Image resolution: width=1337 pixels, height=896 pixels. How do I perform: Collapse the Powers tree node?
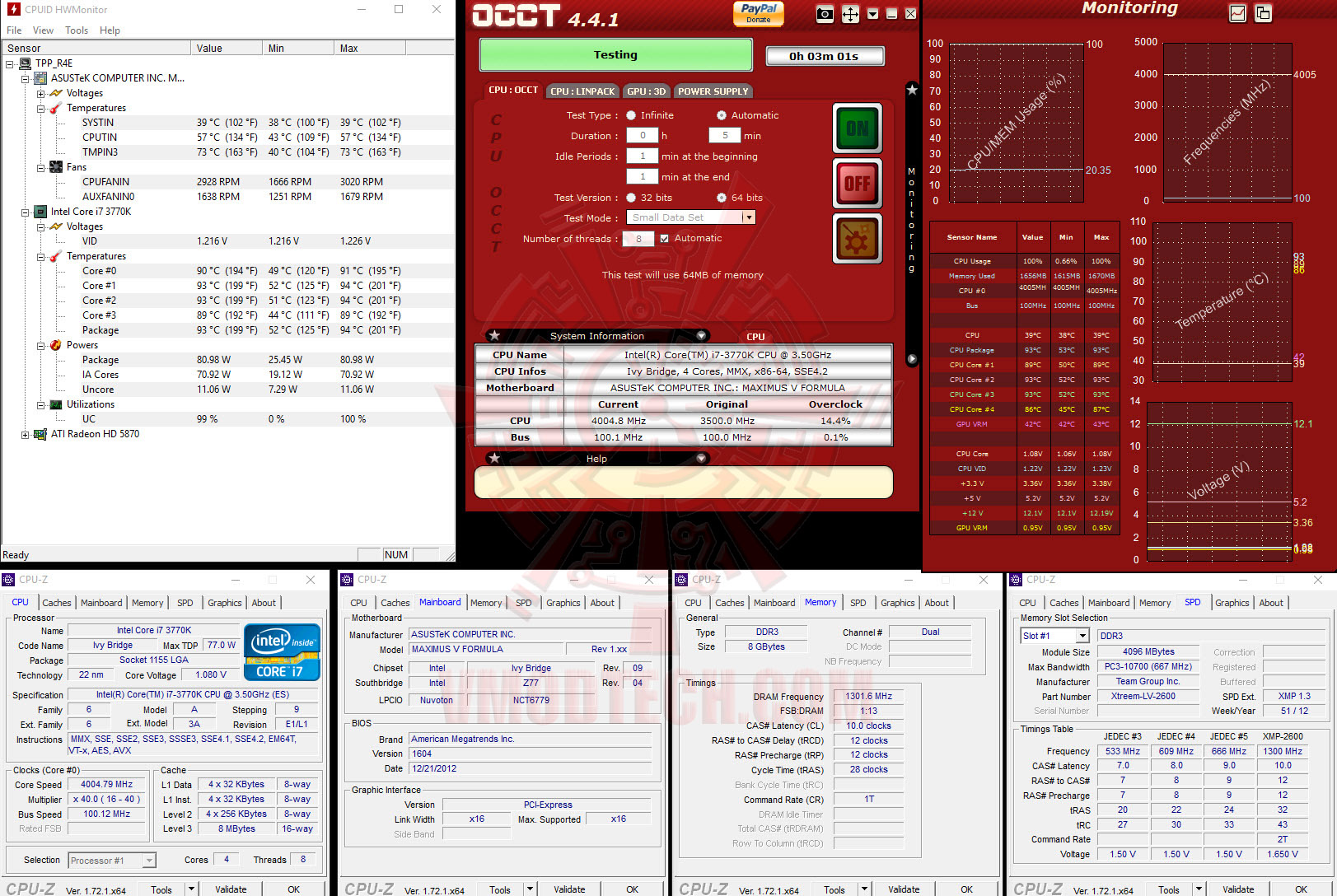click(x=40, y=345)
